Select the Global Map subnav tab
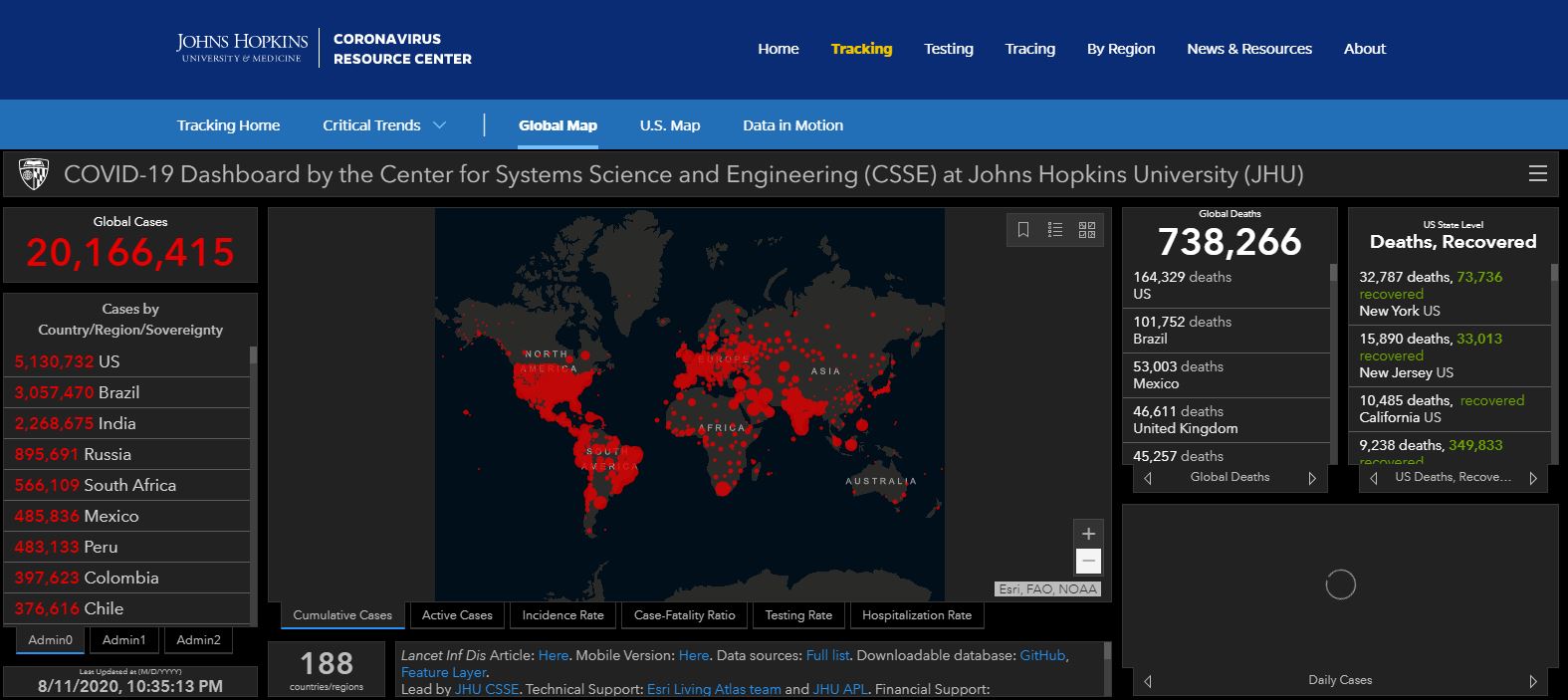This screenshot has width=1568, height=700. pos(558,125)
